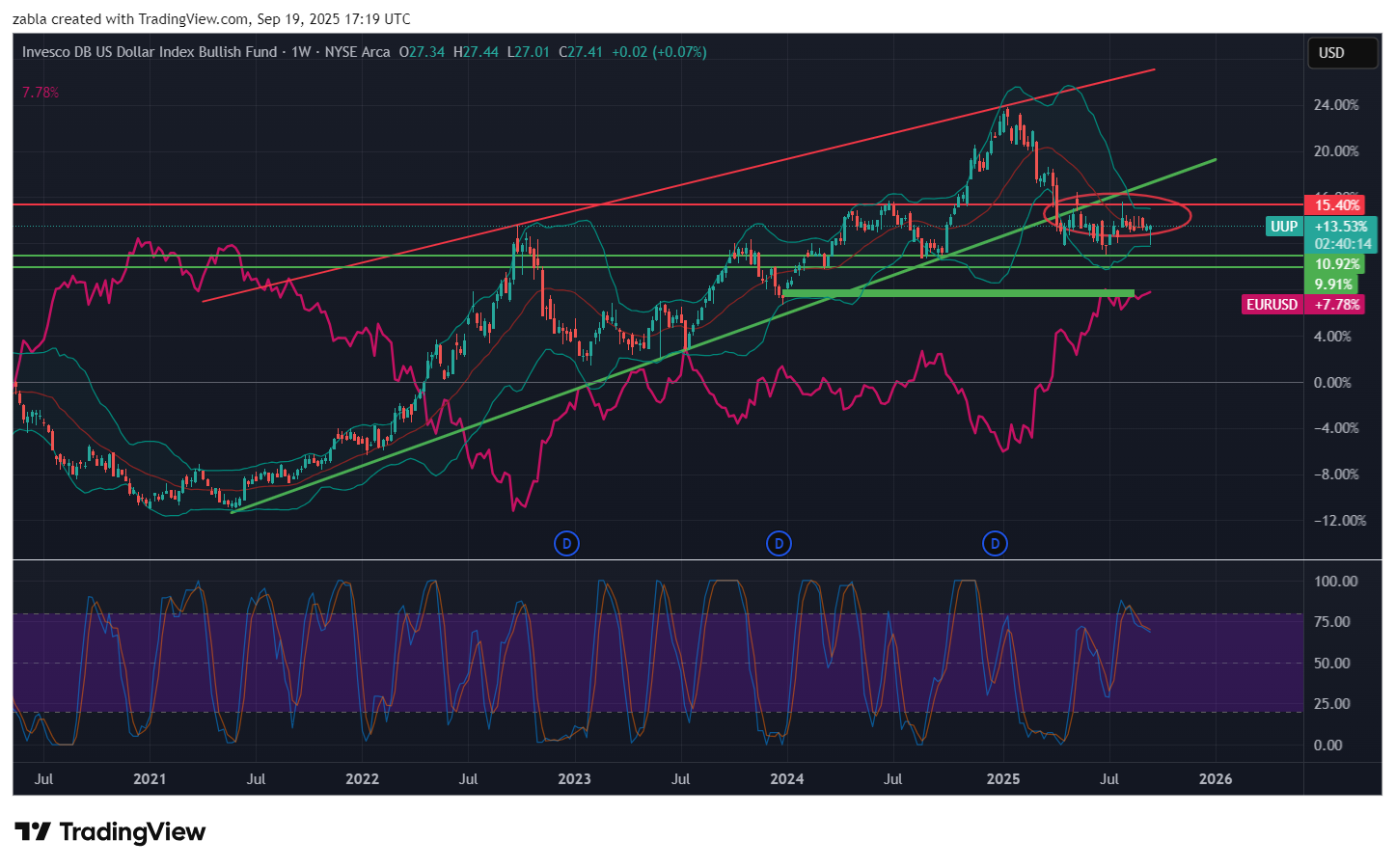Screen dimensions: 1395x868
Task: Click the UUP symbol price label
Action: pos(1283,227)
